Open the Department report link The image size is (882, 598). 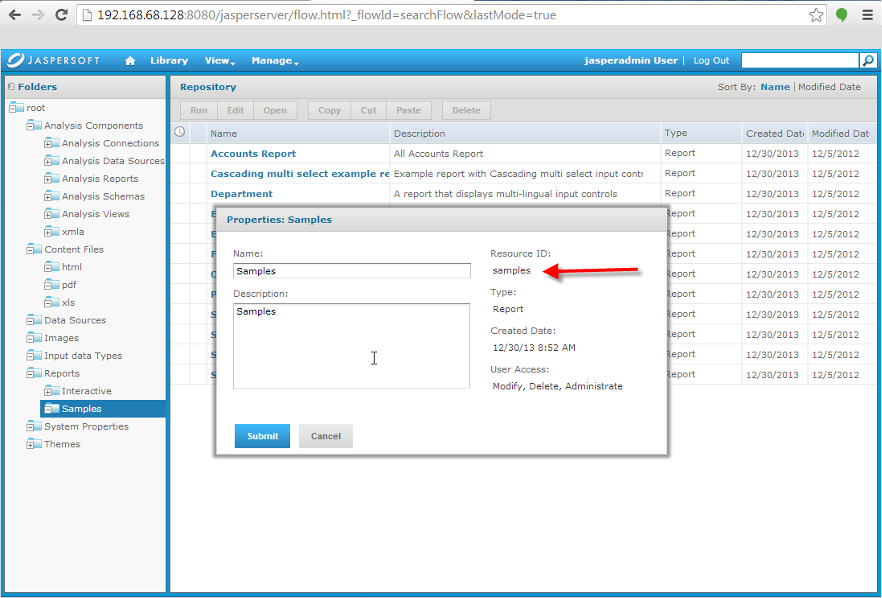tap(241, 194)
